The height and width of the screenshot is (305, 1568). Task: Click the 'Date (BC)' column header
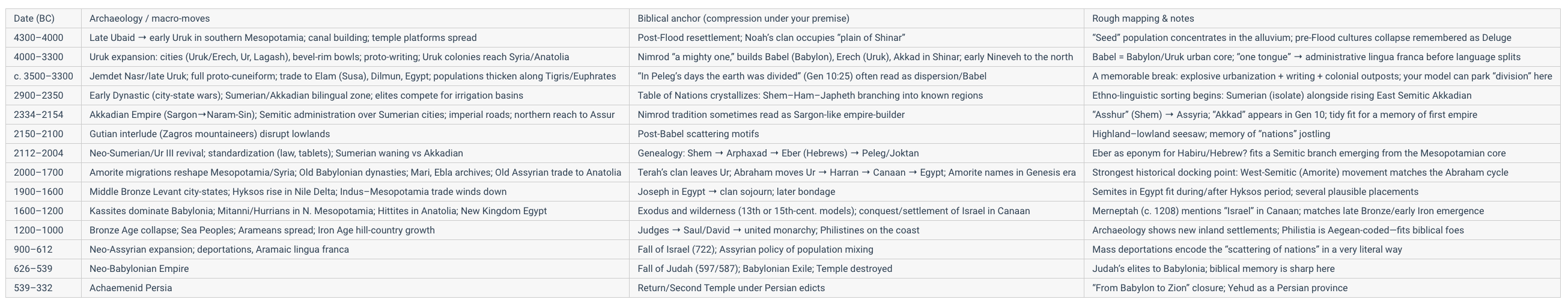43,18
